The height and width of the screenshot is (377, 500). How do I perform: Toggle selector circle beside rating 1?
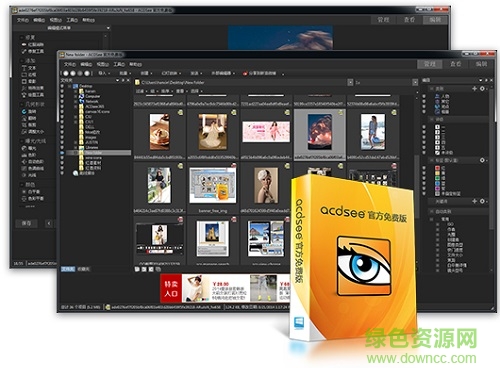coord(424,127)
